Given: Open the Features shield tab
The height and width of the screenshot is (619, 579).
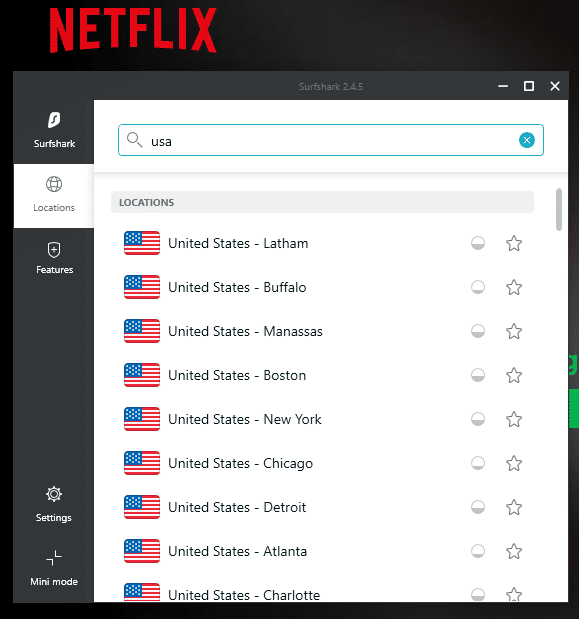Looking at the screenshot, I should coord(54,258).
